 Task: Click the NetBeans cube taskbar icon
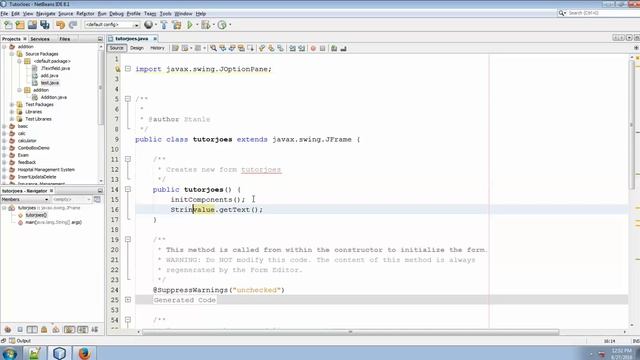pos(59,353)
